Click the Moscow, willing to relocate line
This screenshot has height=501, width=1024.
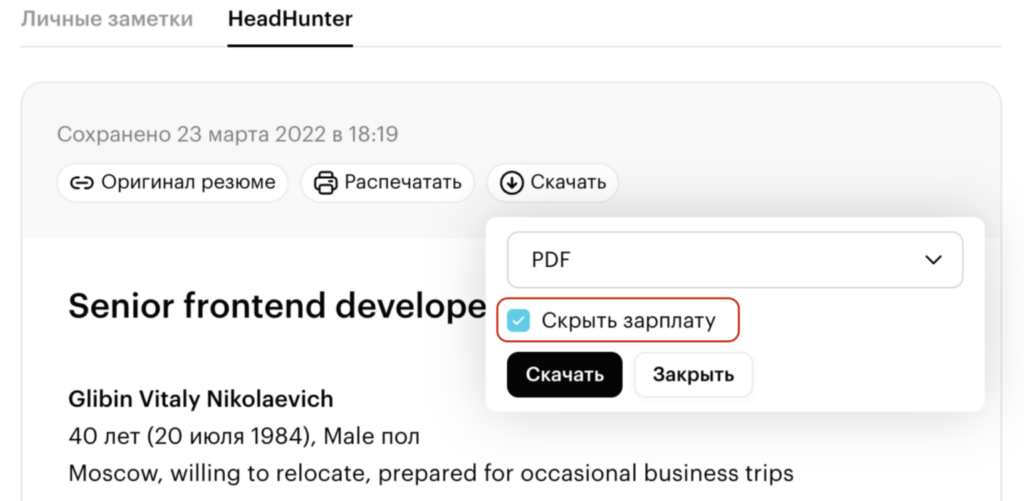click(x=431, y=472)
